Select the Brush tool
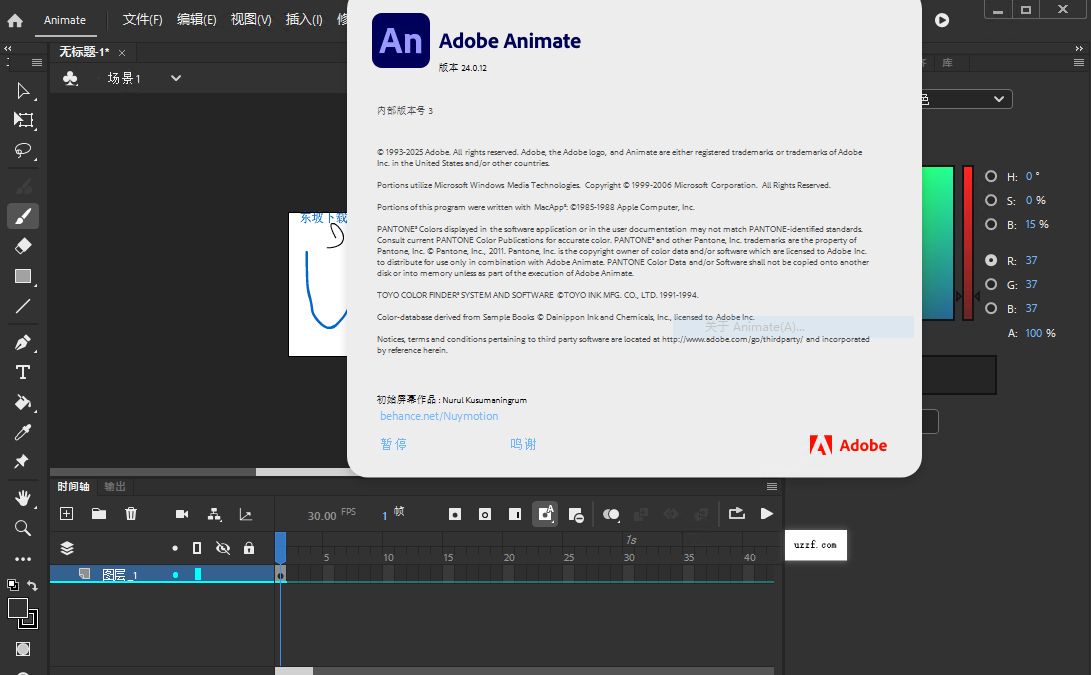 click(23, 215)
